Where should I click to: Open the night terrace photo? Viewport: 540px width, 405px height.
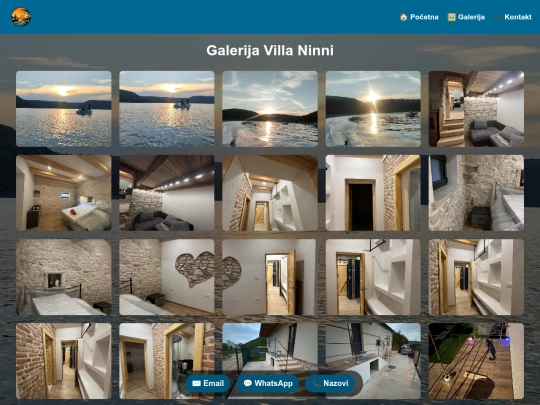pyautogui.click(x=476, y=361)
